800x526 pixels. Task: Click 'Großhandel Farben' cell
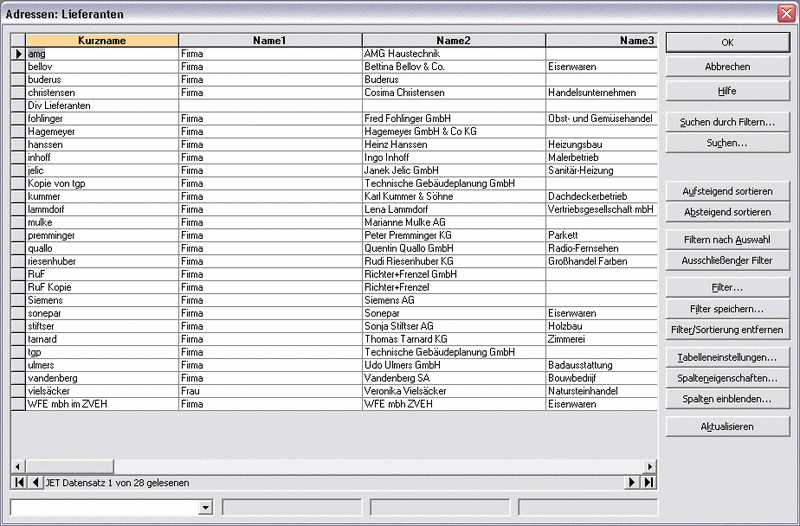click(x=602, y=261)
